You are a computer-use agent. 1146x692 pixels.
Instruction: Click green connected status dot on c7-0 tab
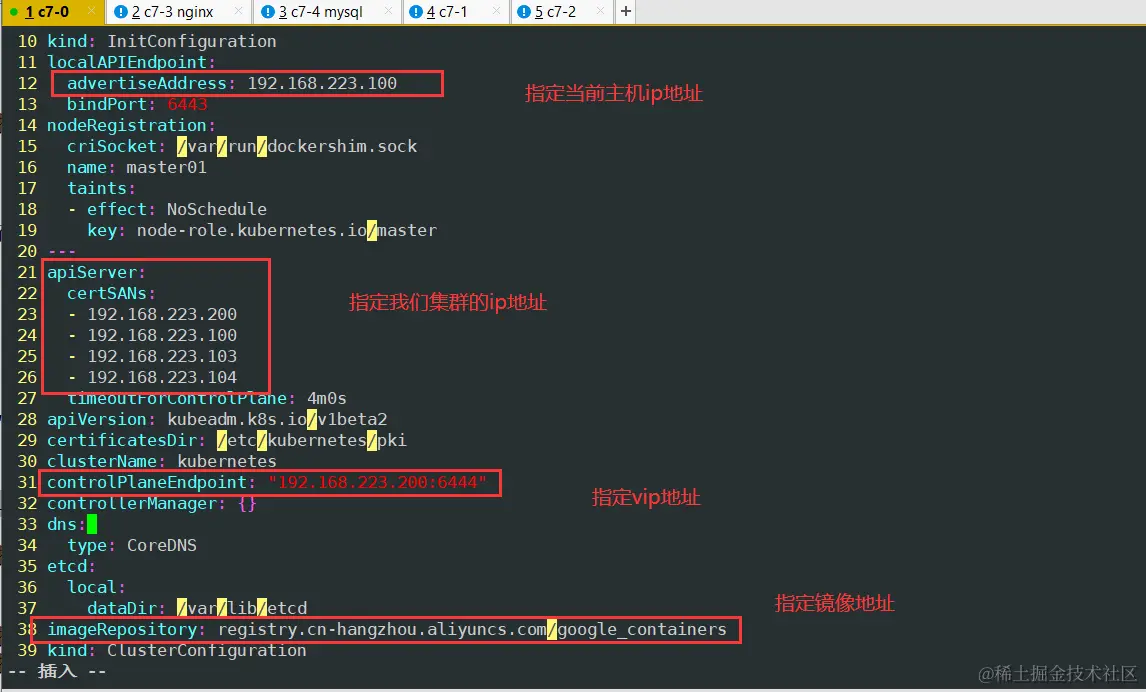pyautogui.click(x=14, y=12)
